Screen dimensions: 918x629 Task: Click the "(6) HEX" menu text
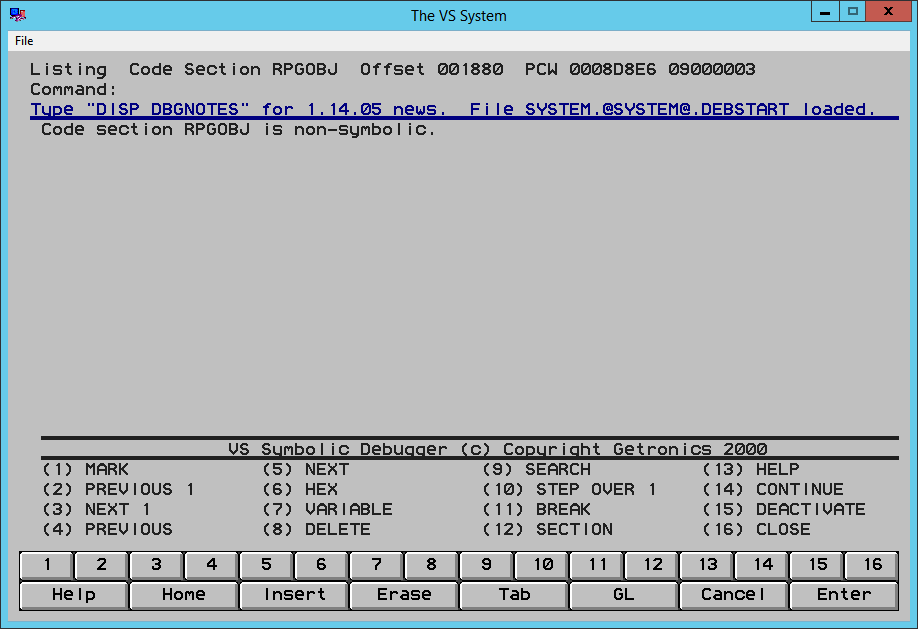pyautogui.click(x=300, y=490)
